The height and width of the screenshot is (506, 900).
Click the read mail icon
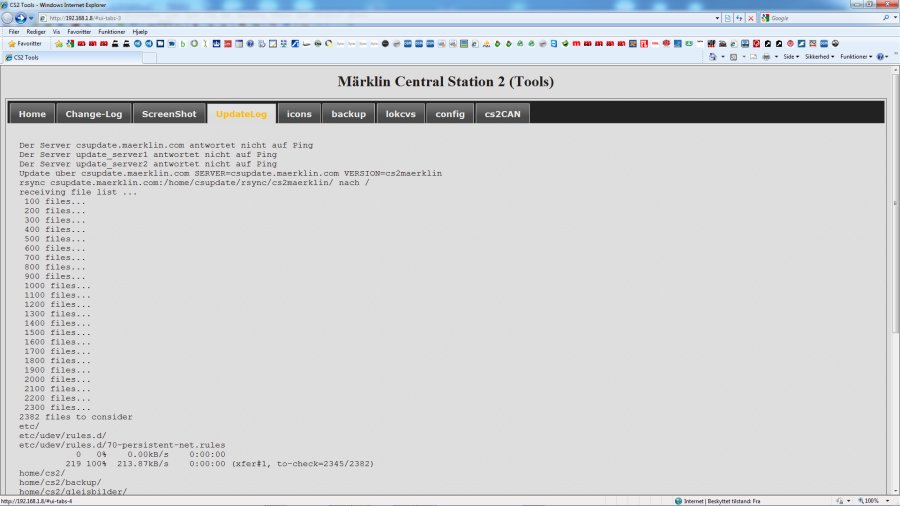click(x=753, y=57)
